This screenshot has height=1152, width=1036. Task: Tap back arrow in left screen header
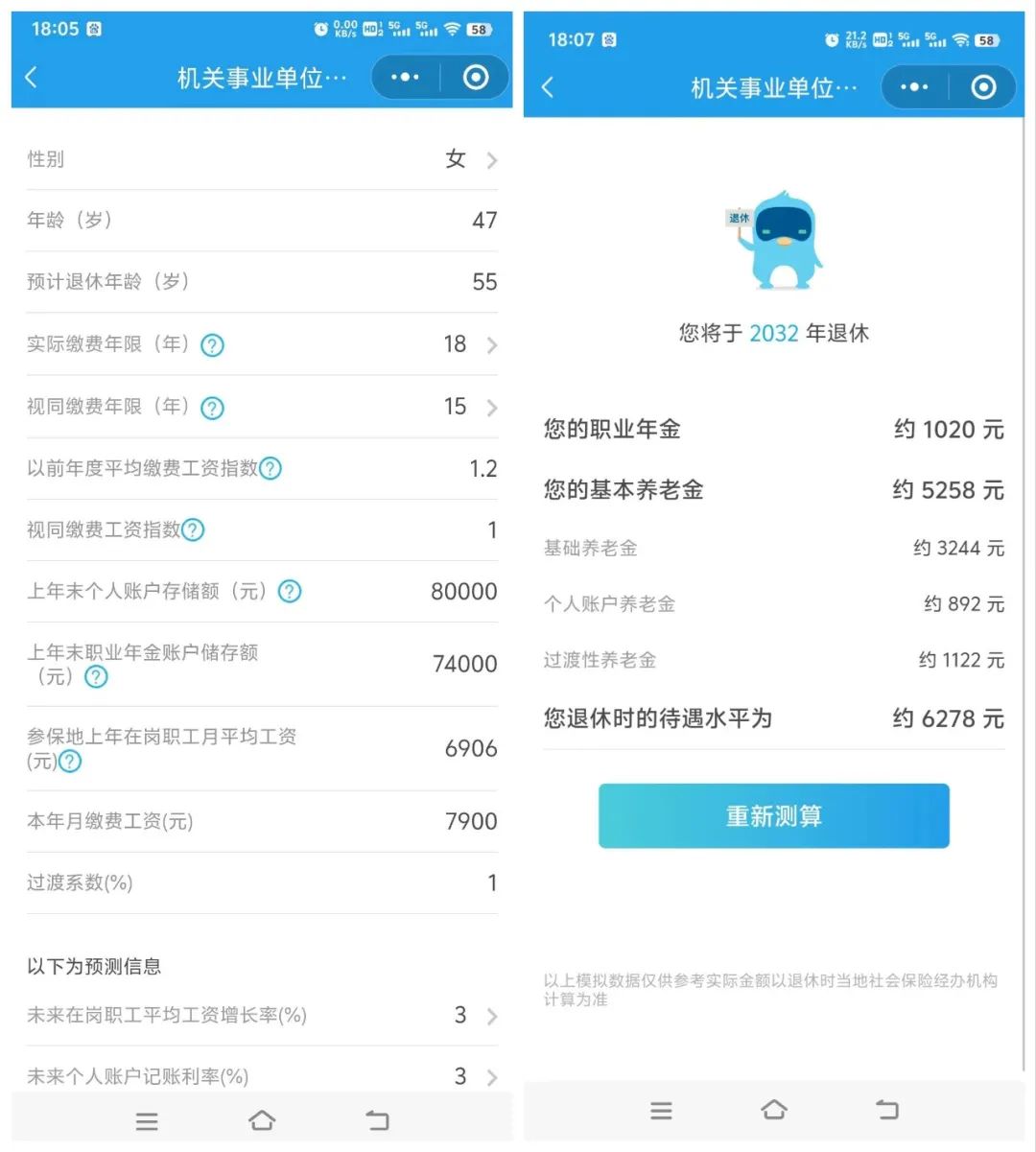pos(32,78)
